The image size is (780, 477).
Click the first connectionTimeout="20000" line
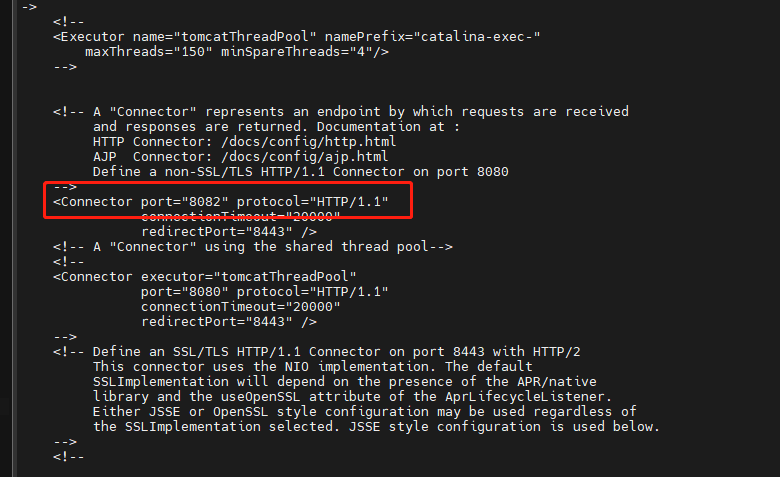click(240, 217)
